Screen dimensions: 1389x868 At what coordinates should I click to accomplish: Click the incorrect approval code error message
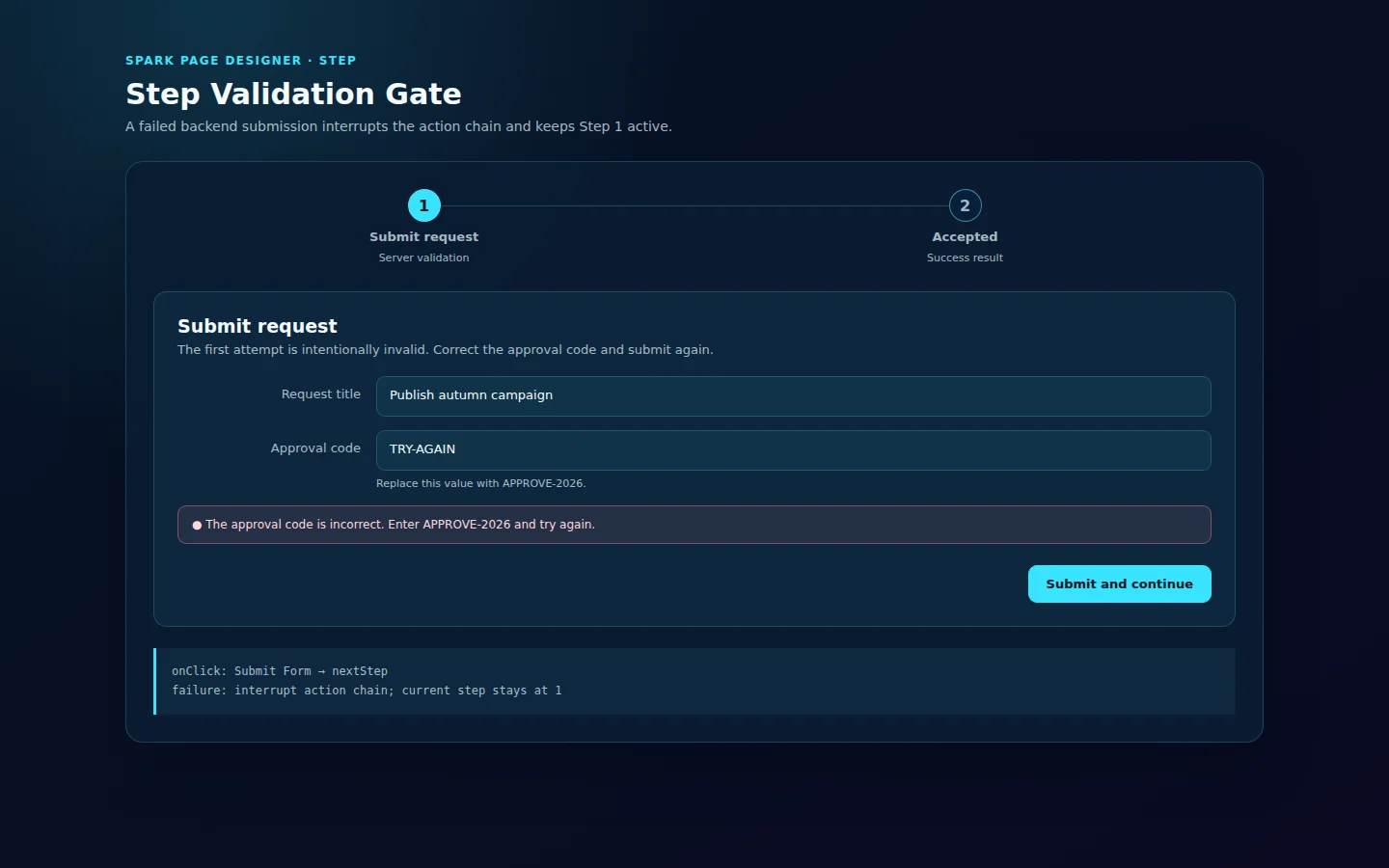point(400,525)
